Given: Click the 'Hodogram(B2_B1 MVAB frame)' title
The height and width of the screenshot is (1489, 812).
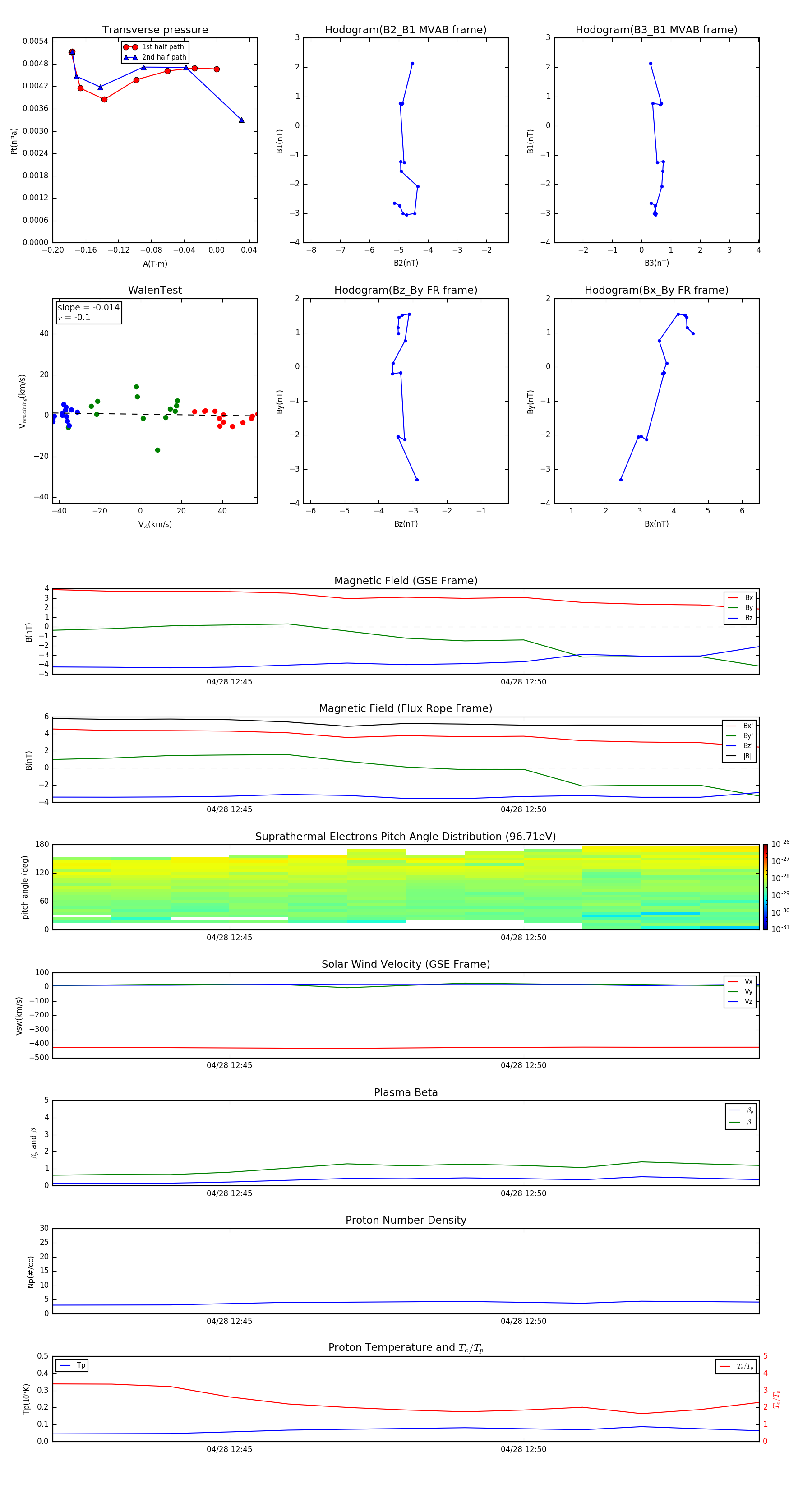Looking at the screenshot, I should [406, 30].
